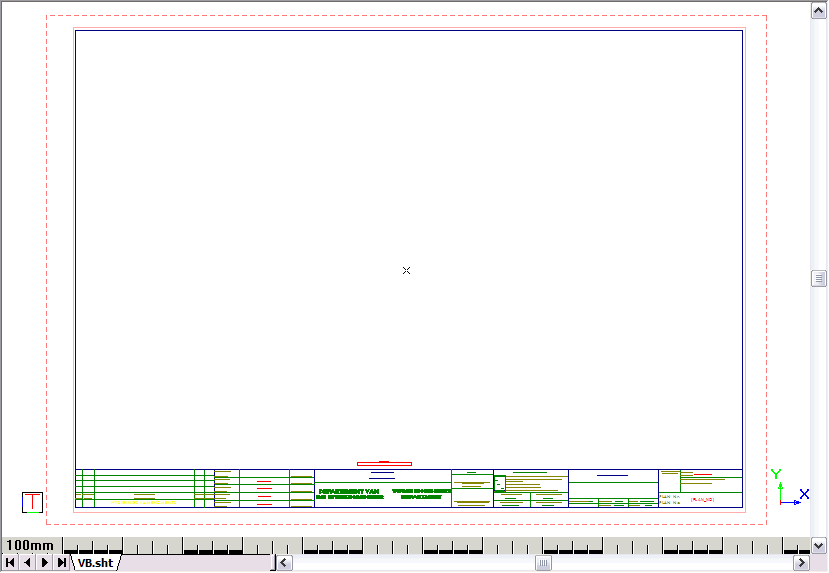
Task: Click the splitter between sheet tab and scrollbar
Action: [273, 563]
